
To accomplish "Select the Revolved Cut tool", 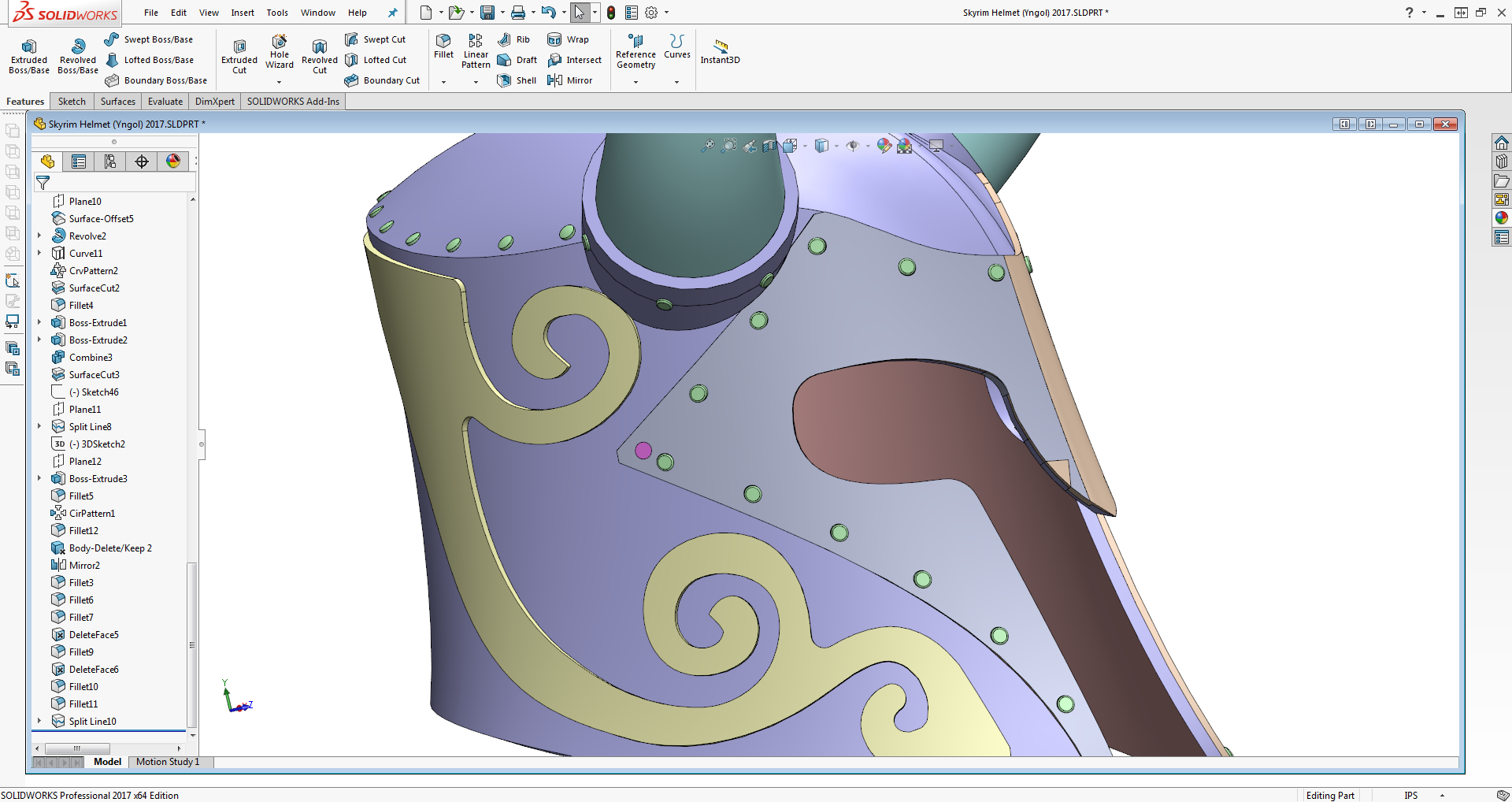I will coord(320,55).
